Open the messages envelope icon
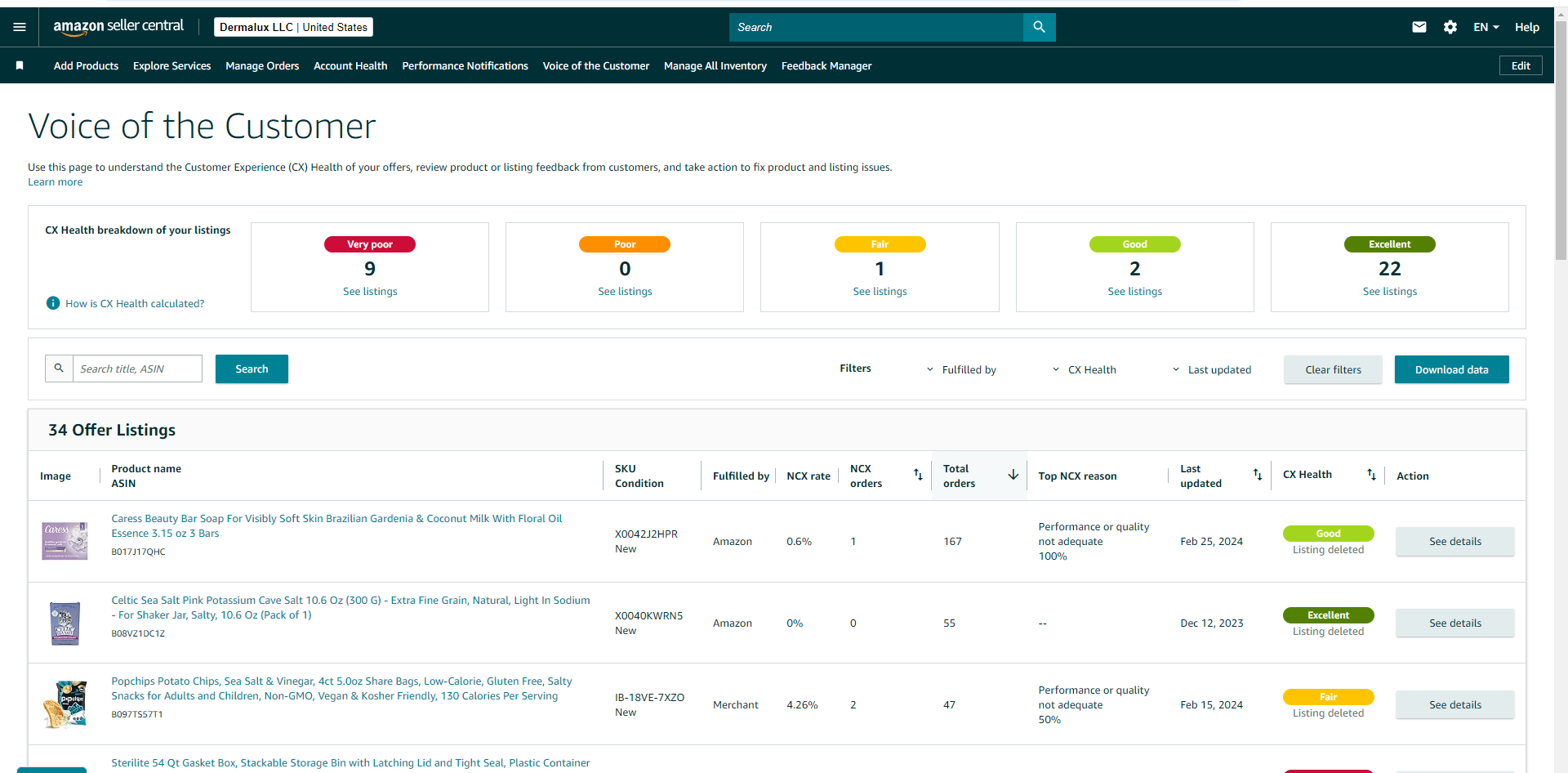 click(x=1419, y=27)
